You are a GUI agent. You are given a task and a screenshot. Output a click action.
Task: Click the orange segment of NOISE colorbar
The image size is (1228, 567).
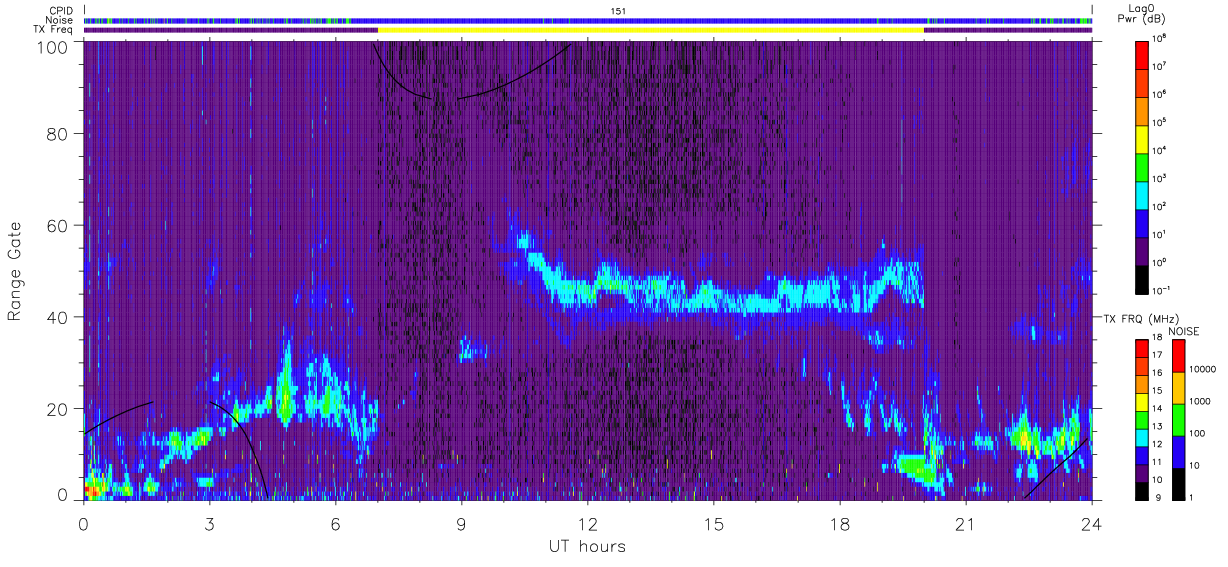(x=1178, y=387)
